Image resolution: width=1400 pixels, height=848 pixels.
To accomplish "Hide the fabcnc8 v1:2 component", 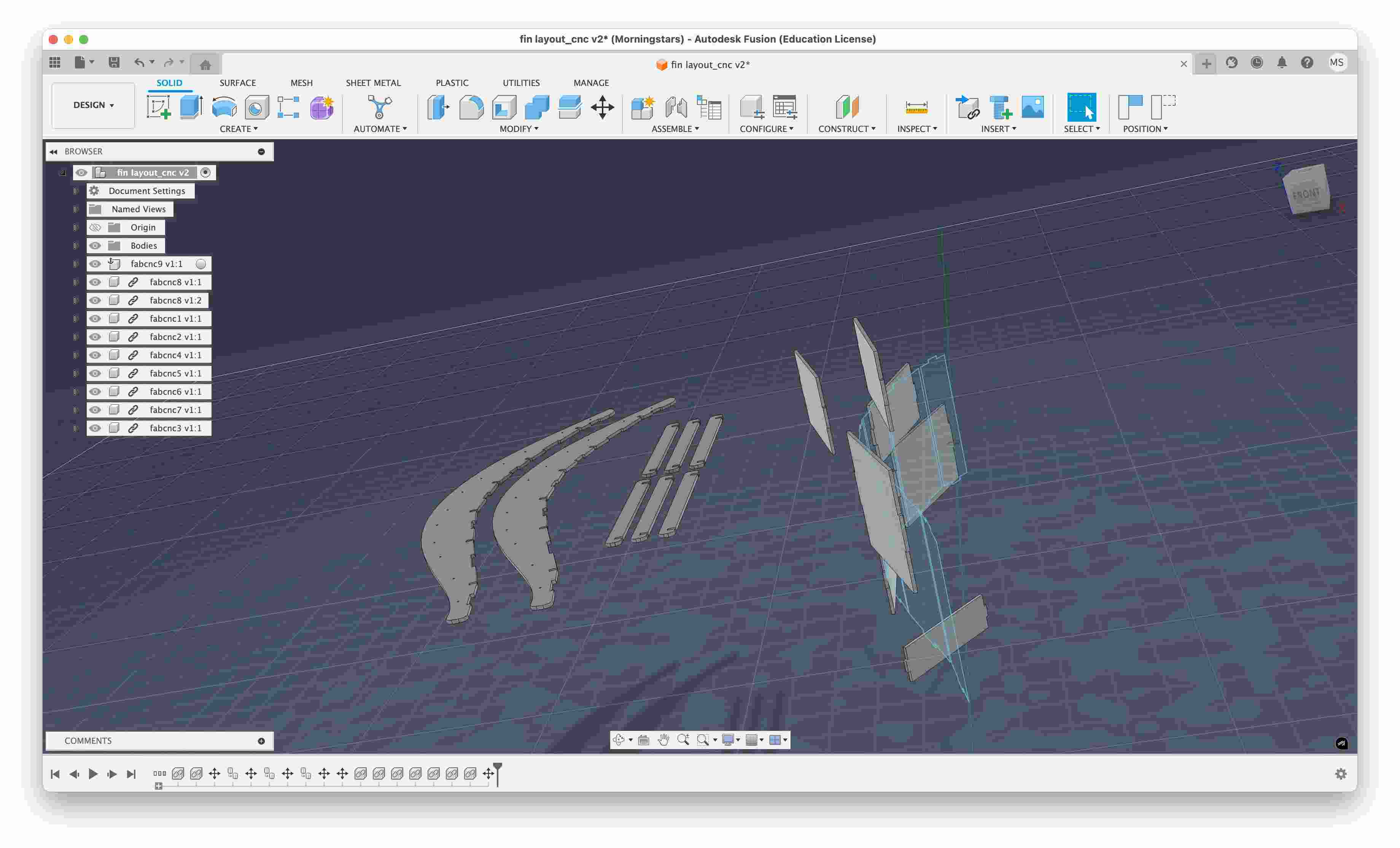I will pos(95,300).
